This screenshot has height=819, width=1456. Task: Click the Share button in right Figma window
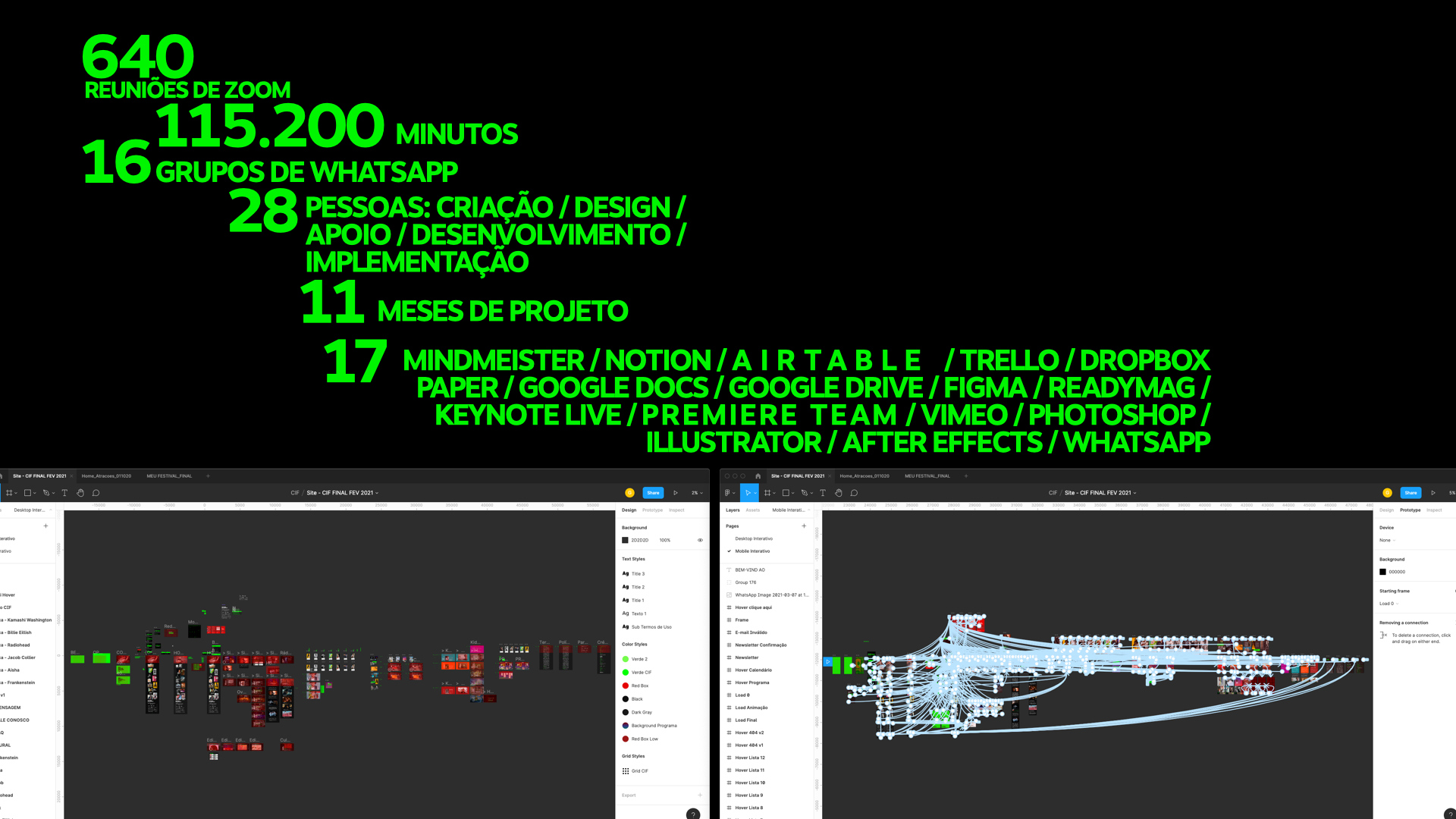pyautogui.click(x=1410, y=493)
